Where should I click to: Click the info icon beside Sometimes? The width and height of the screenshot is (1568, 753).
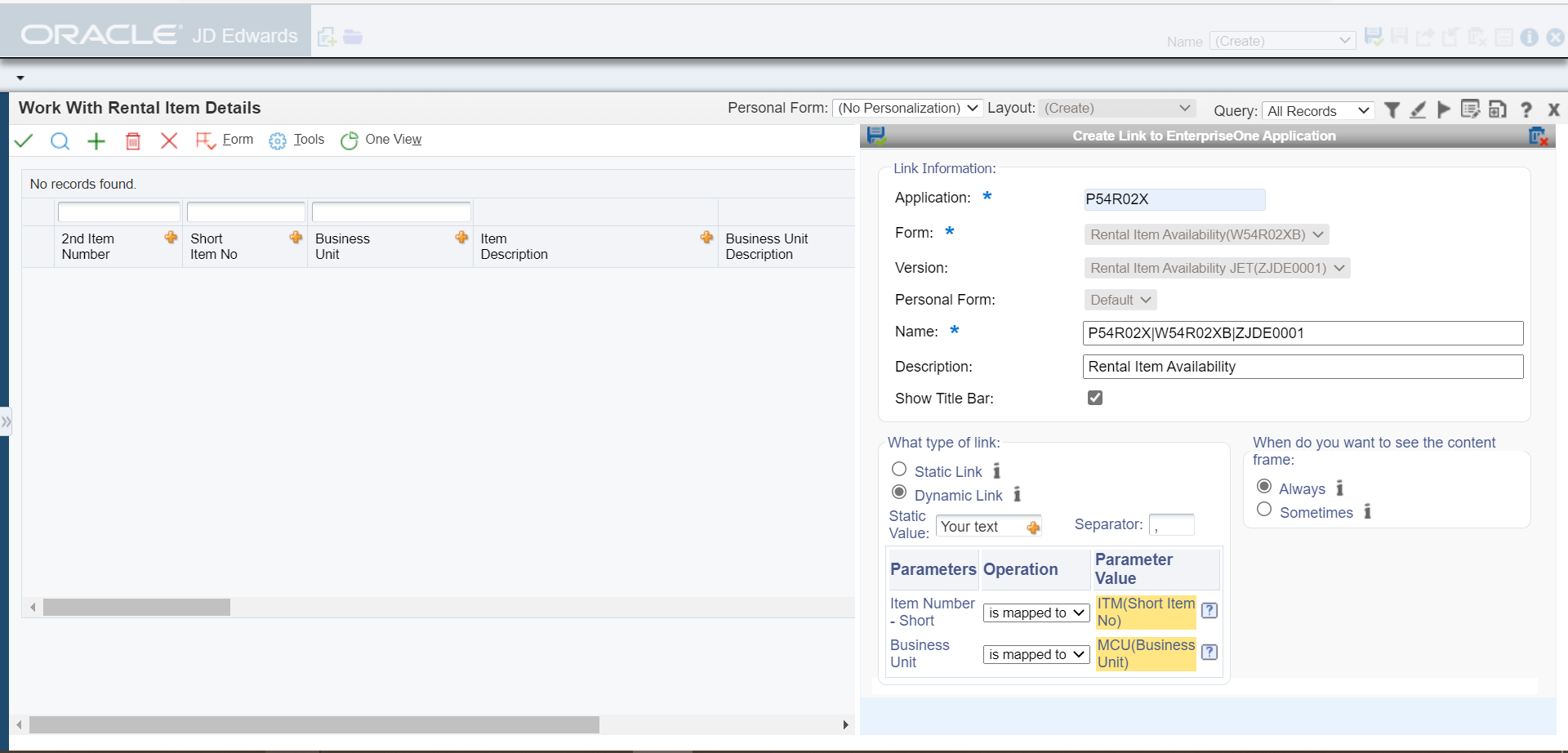coord(1367,512)
